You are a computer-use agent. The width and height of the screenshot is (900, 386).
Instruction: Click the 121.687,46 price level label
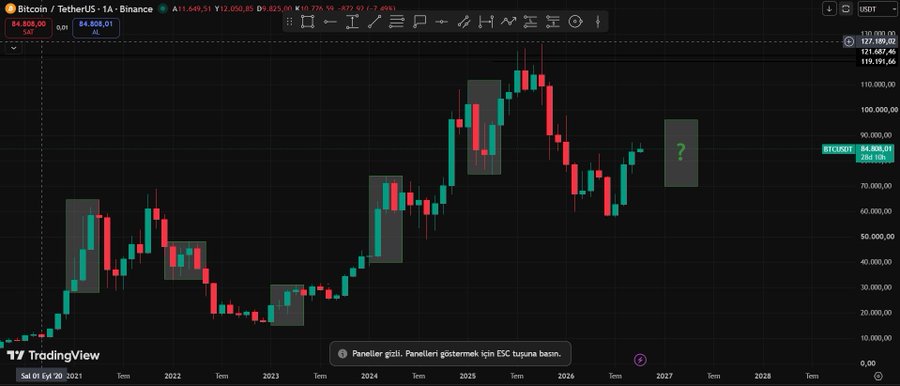[878, 52]
